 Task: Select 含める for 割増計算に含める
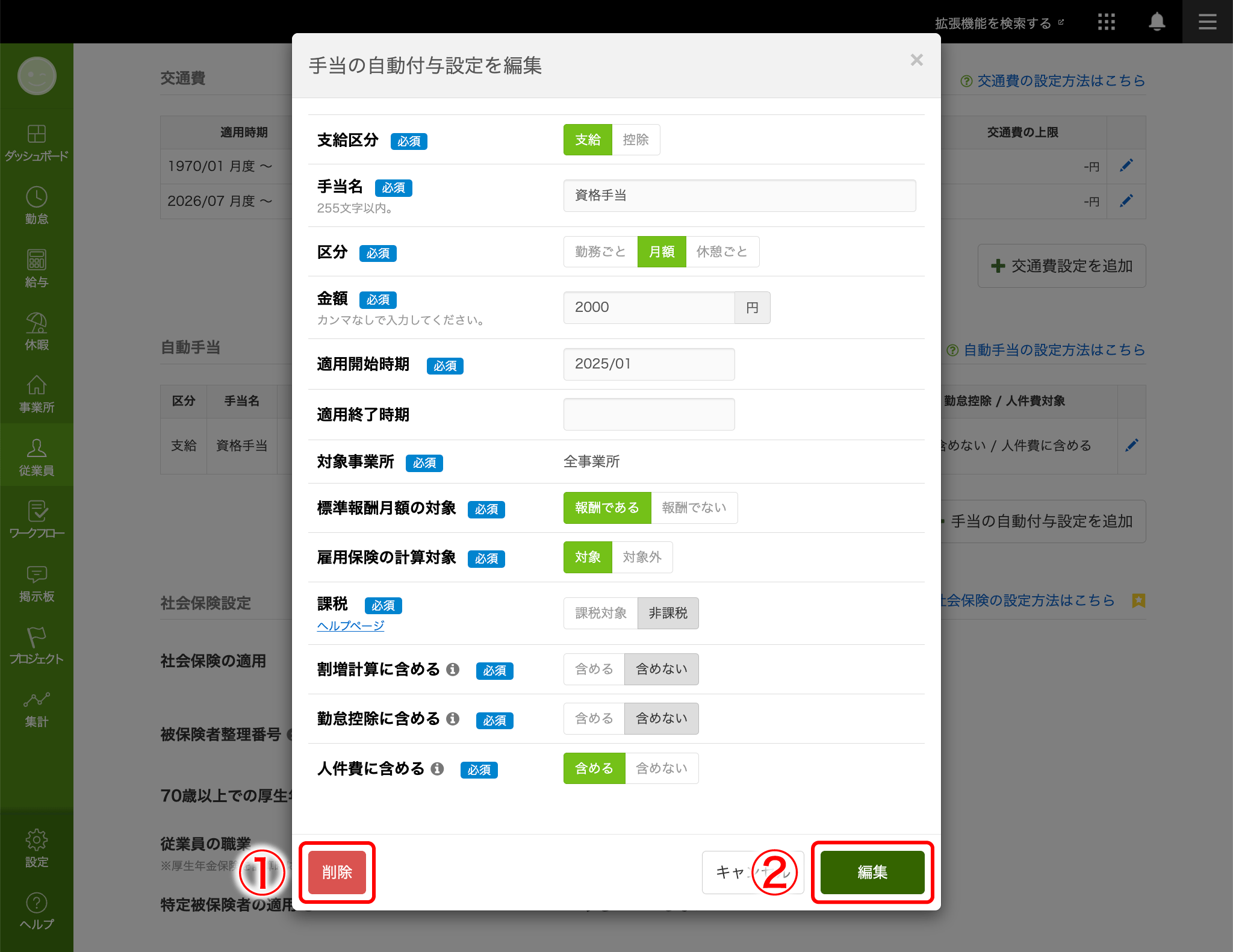[594, 669]
